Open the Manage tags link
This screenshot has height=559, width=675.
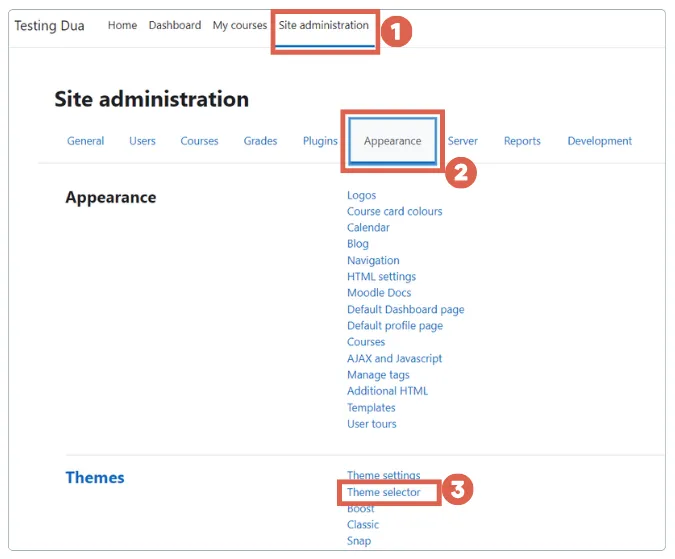click(378, 375)
